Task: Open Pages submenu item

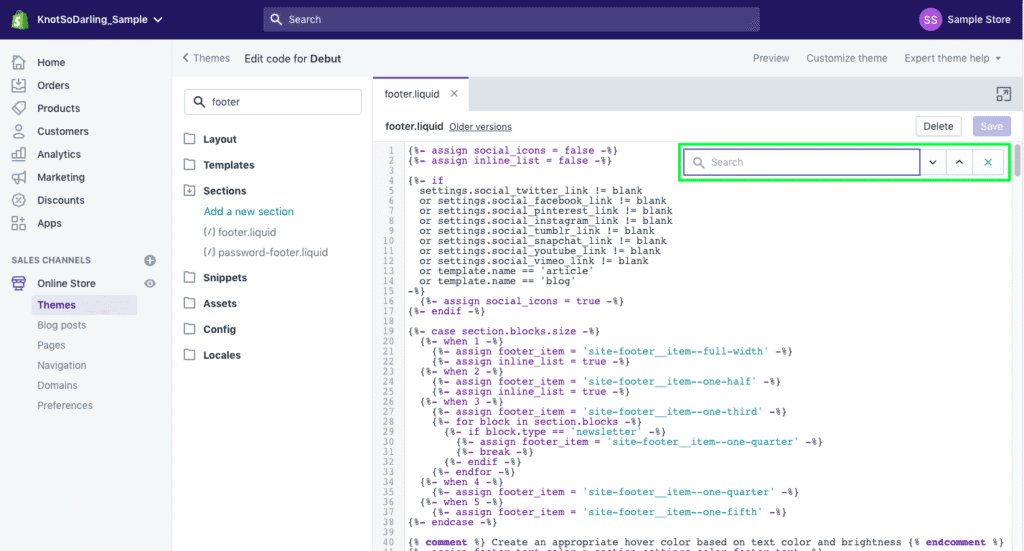Action: coord(51,345)
